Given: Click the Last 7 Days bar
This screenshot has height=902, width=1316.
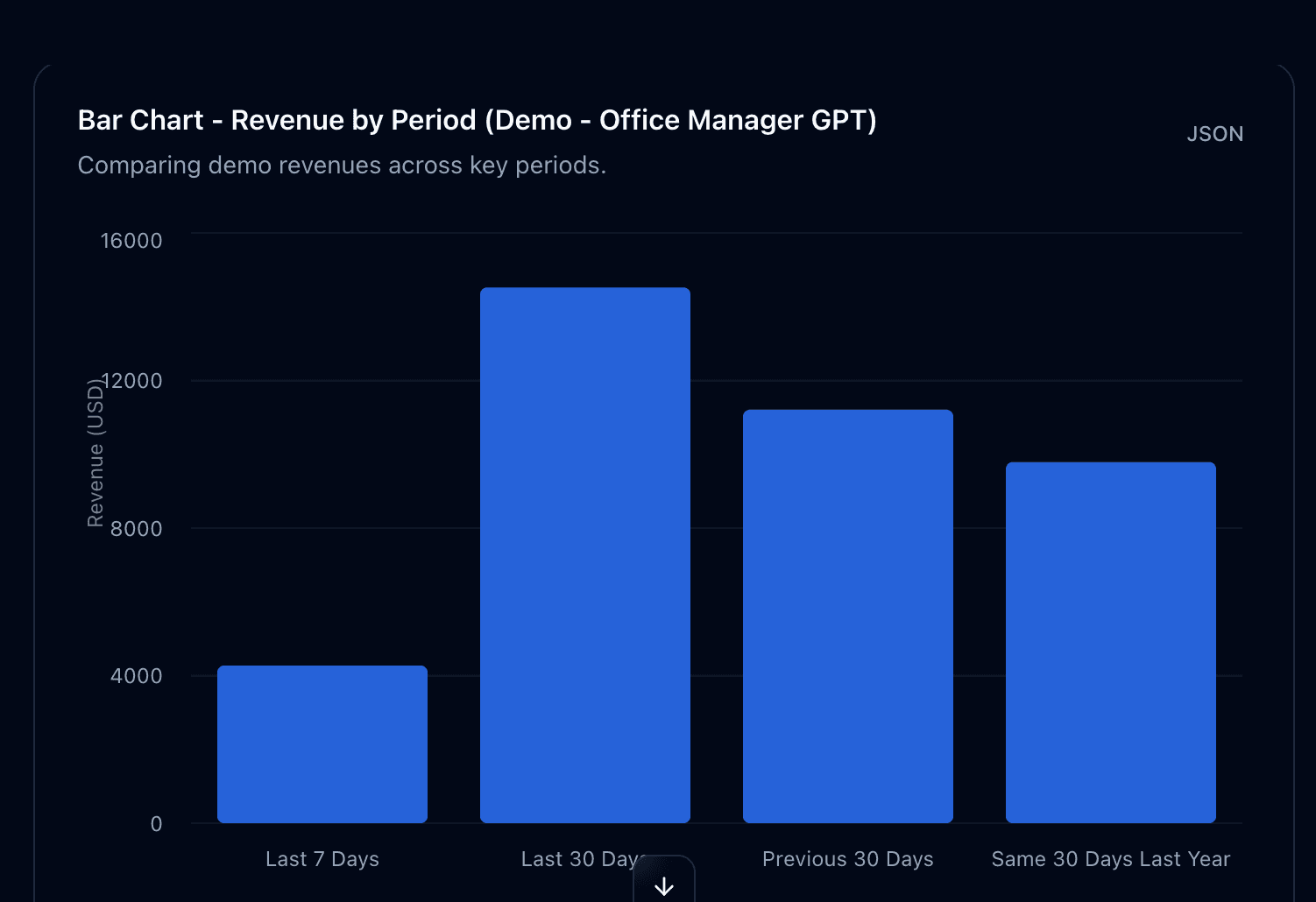Looking at the screenshot, I should (x=322, y=743).
